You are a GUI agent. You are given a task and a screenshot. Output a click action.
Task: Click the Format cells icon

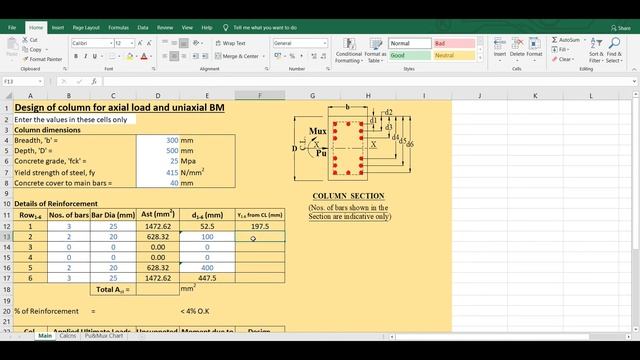click(x=534, y=45)
